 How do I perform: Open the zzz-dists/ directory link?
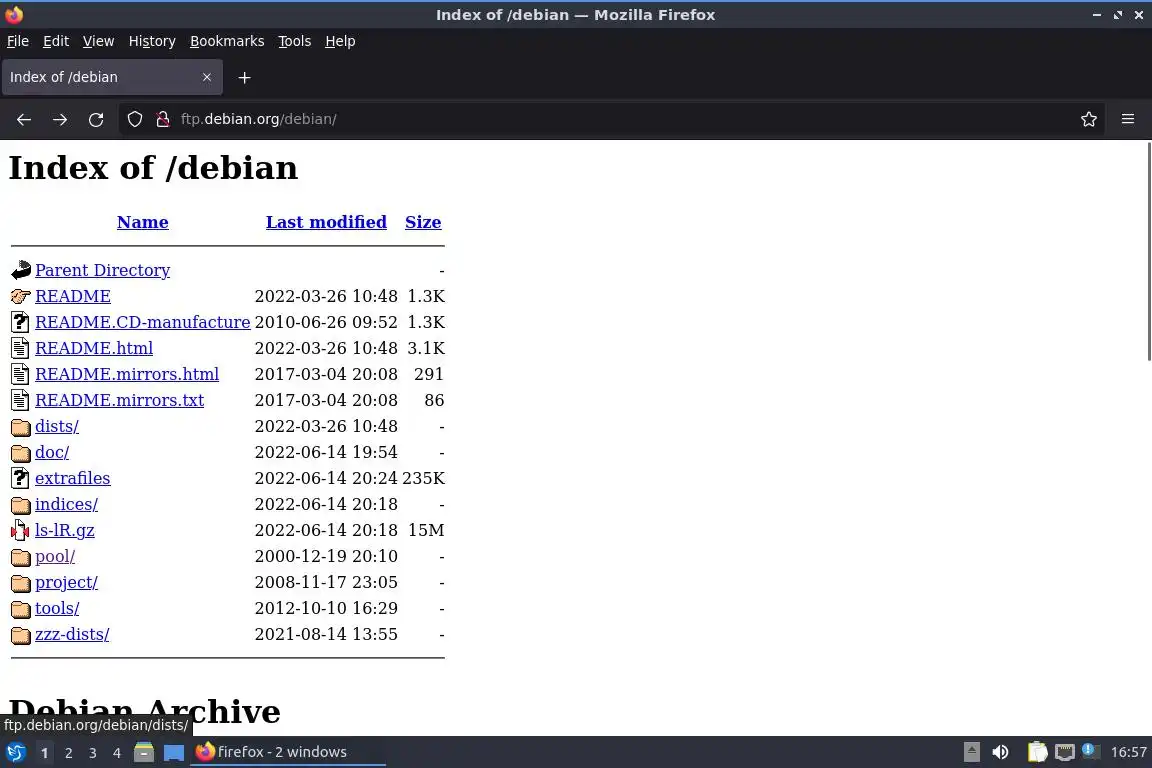coord(72,634)
